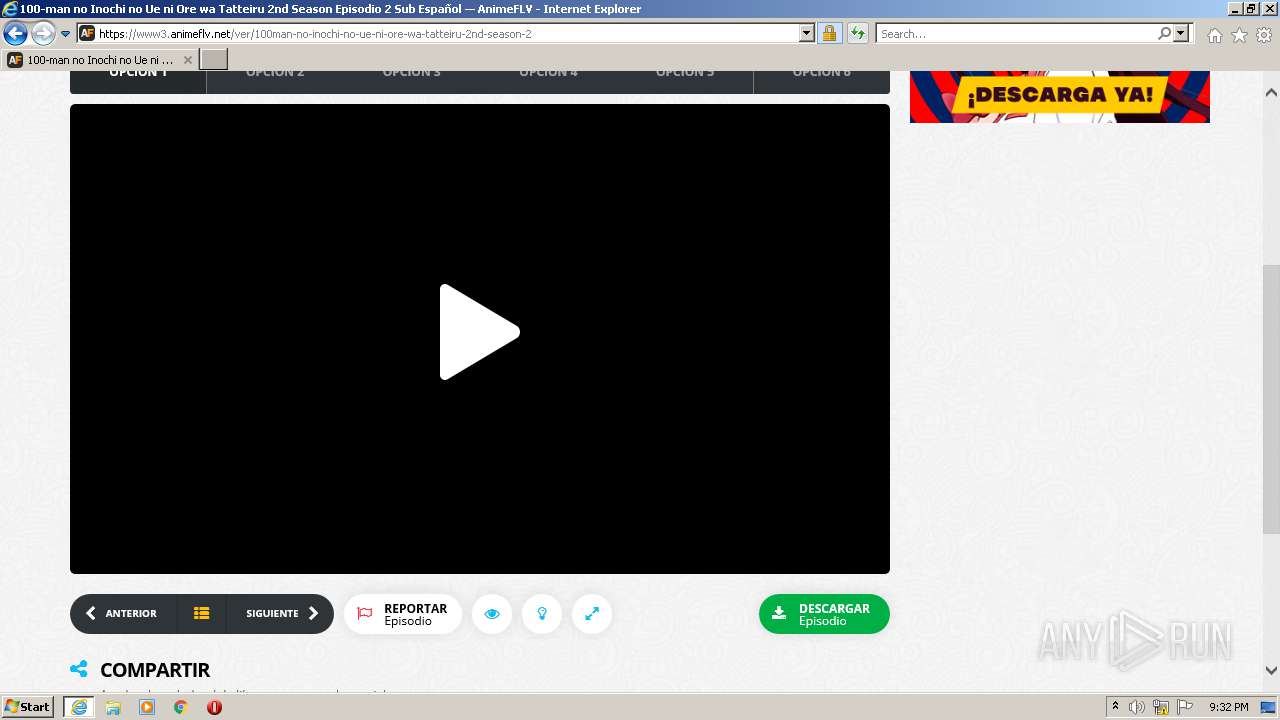This screenshot has width=1280, height=720.
Task: Open the Favorites star icon
Action: (x=1239, y=35)
